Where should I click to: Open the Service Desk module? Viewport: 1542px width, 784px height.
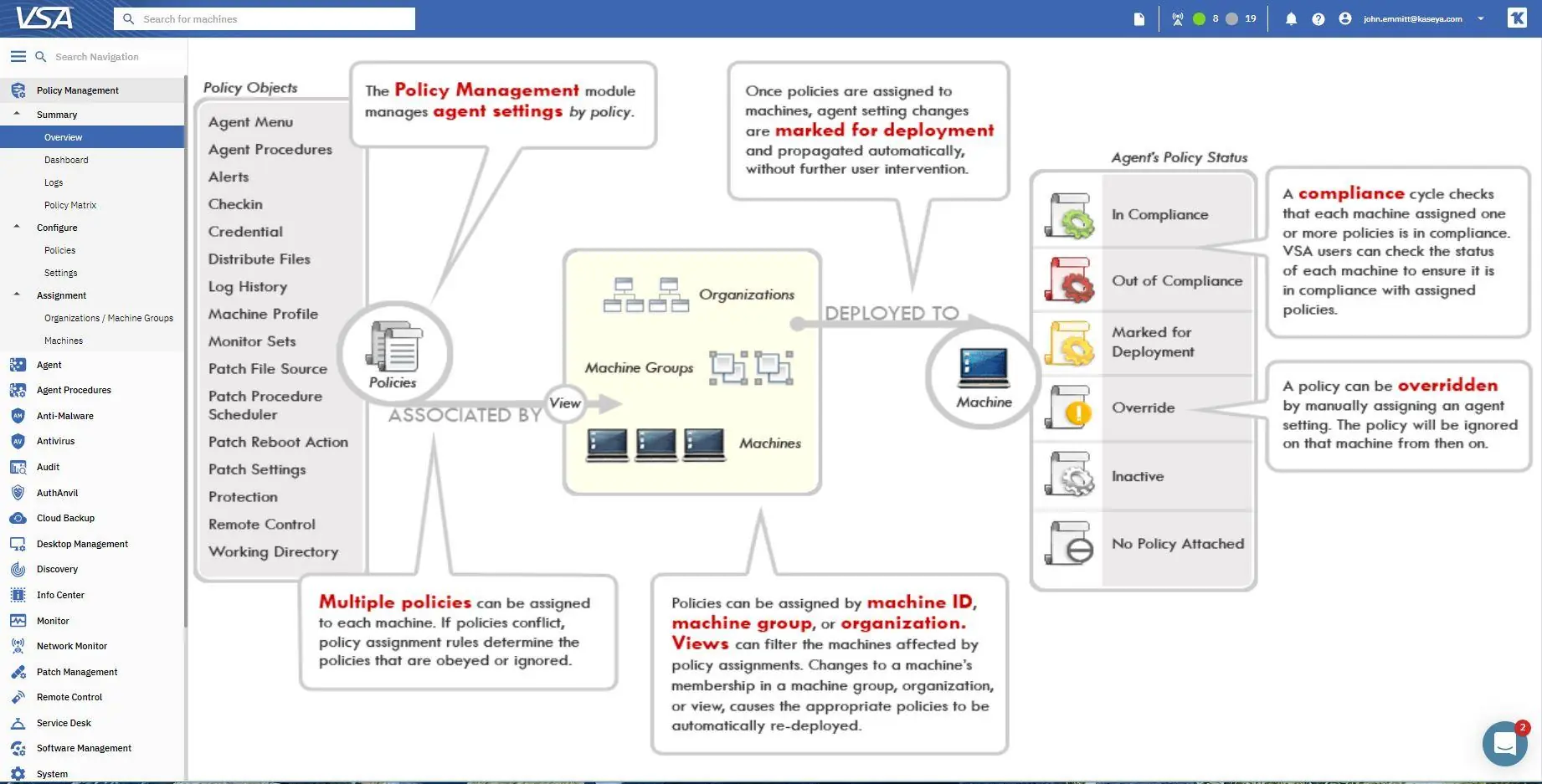pos(64,723)
